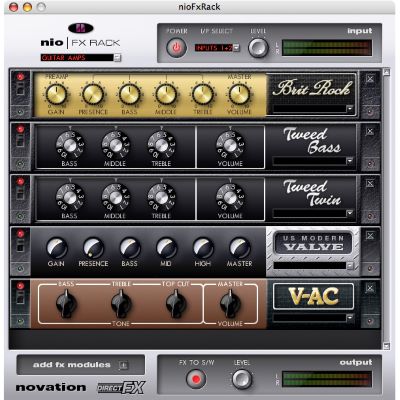This screenshot has height=400, width=400.
Task: Click Tweed Twin module Volume knob
Action: click(x=230, y=198)
